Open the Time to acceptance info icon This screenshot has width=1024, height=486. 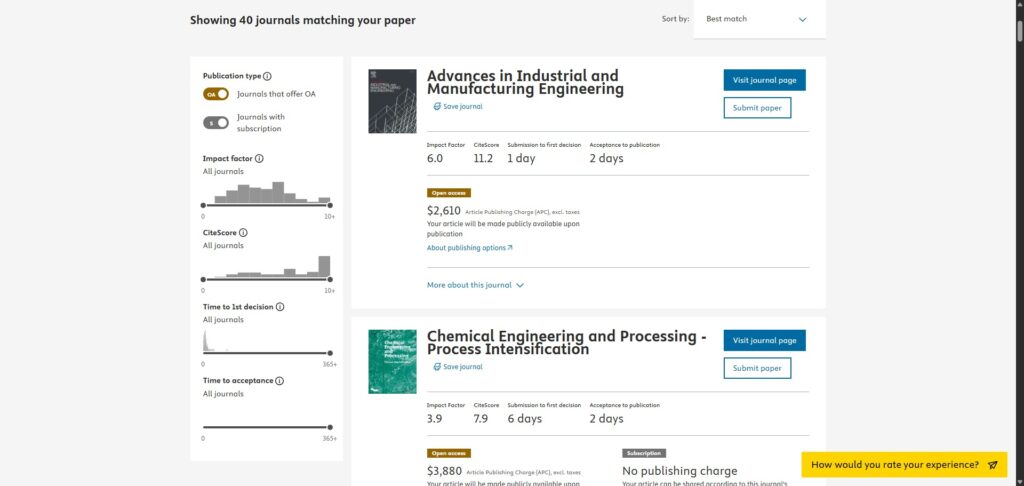280,381
